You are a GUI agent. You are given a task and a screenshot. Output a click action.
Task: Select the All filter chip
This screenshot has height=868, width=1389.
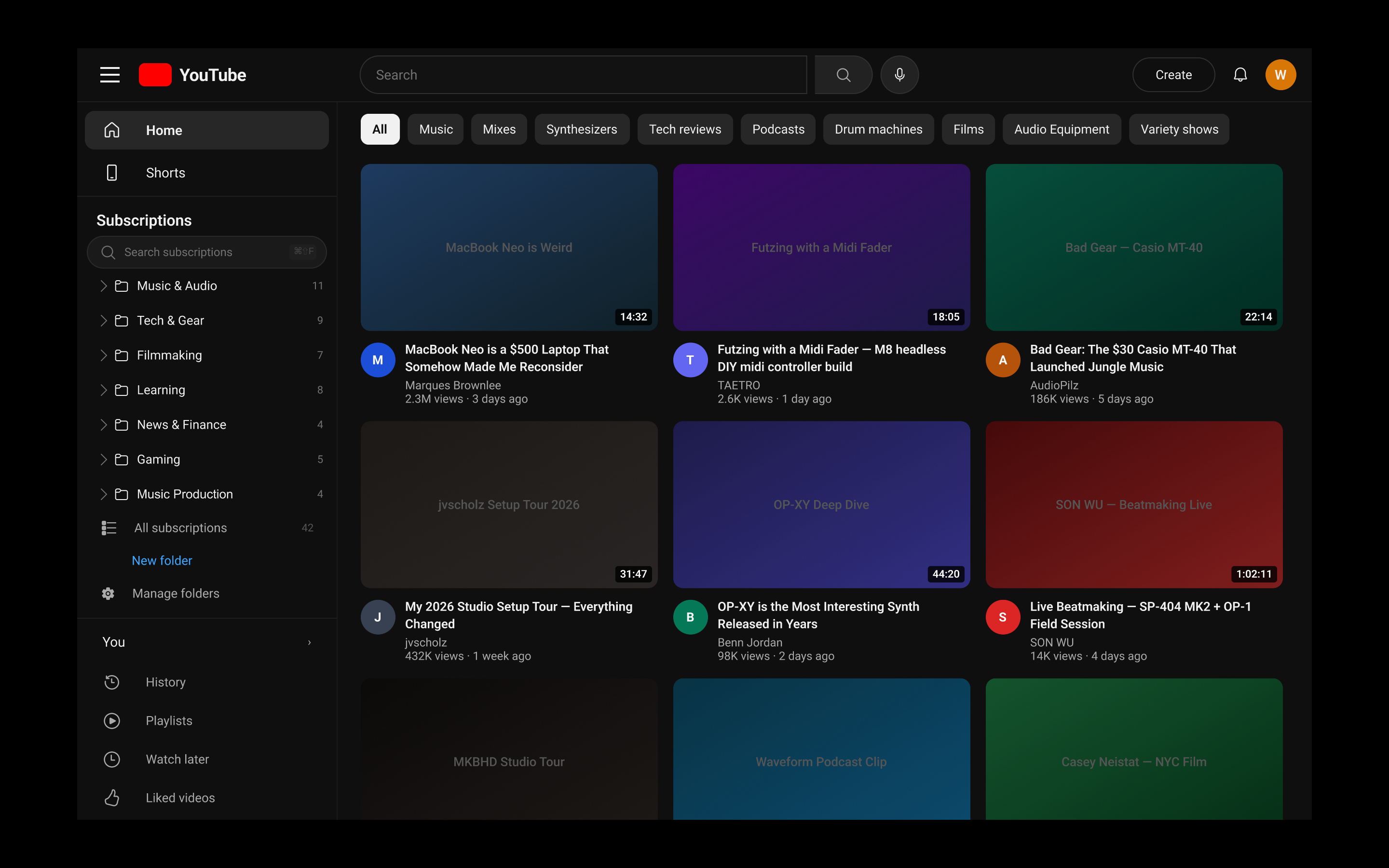click(x=380, y=129)
